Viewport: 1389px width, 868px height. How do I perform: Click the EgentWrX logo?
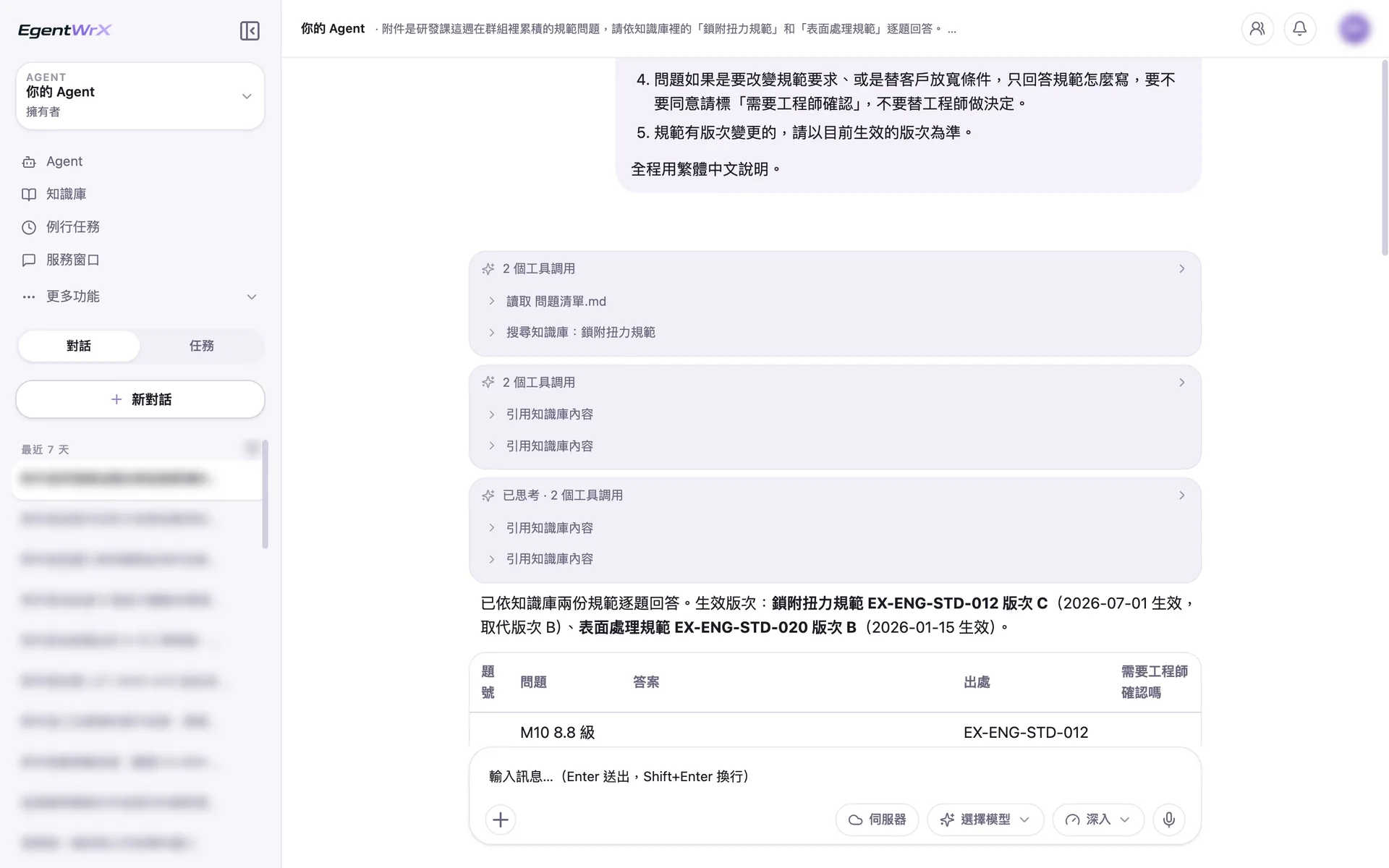[64, 30]
